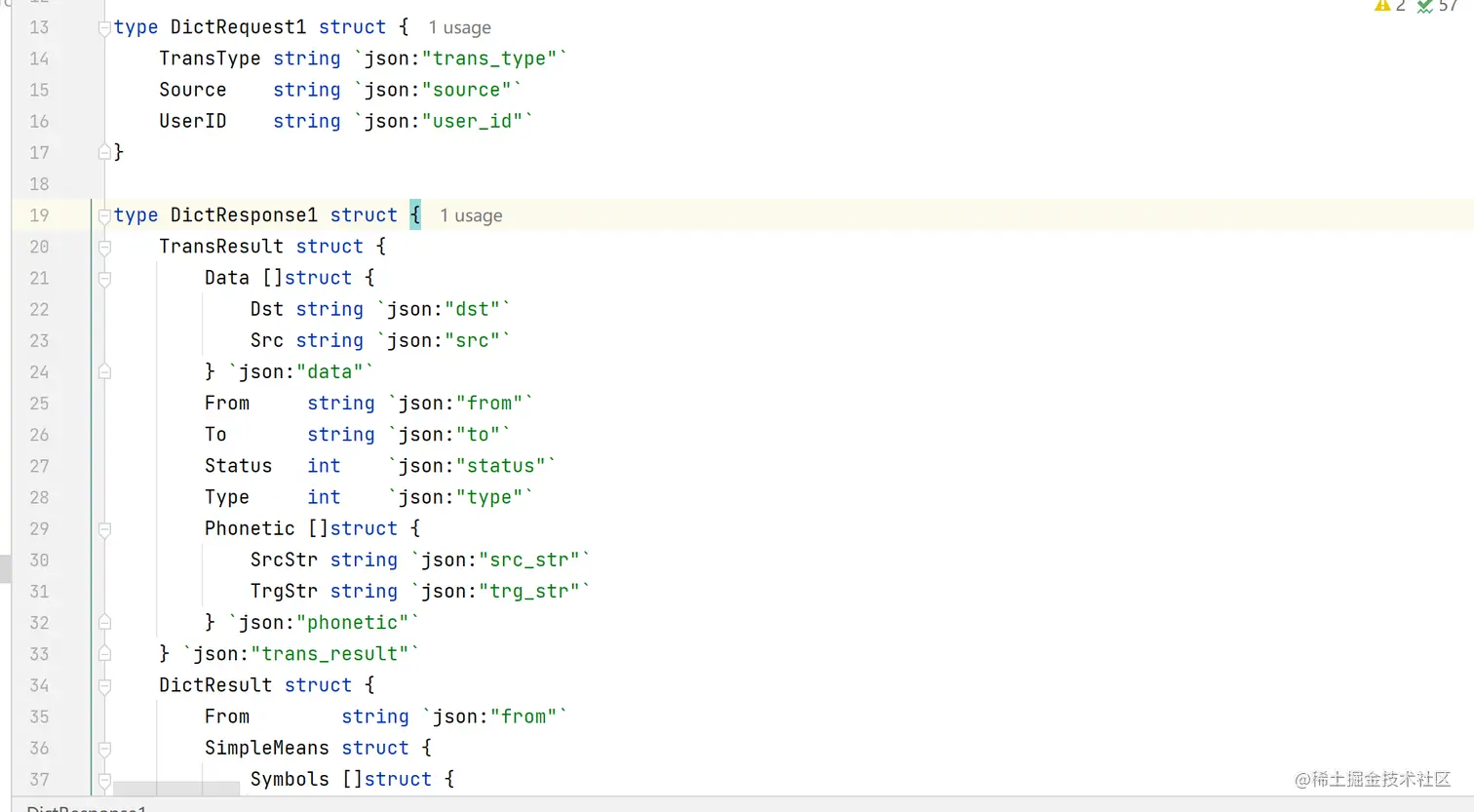Click the DictResponse1 breadcrumb at the bottom
The width and height of the screenshot is (1474, 812).
pos(86,807)
